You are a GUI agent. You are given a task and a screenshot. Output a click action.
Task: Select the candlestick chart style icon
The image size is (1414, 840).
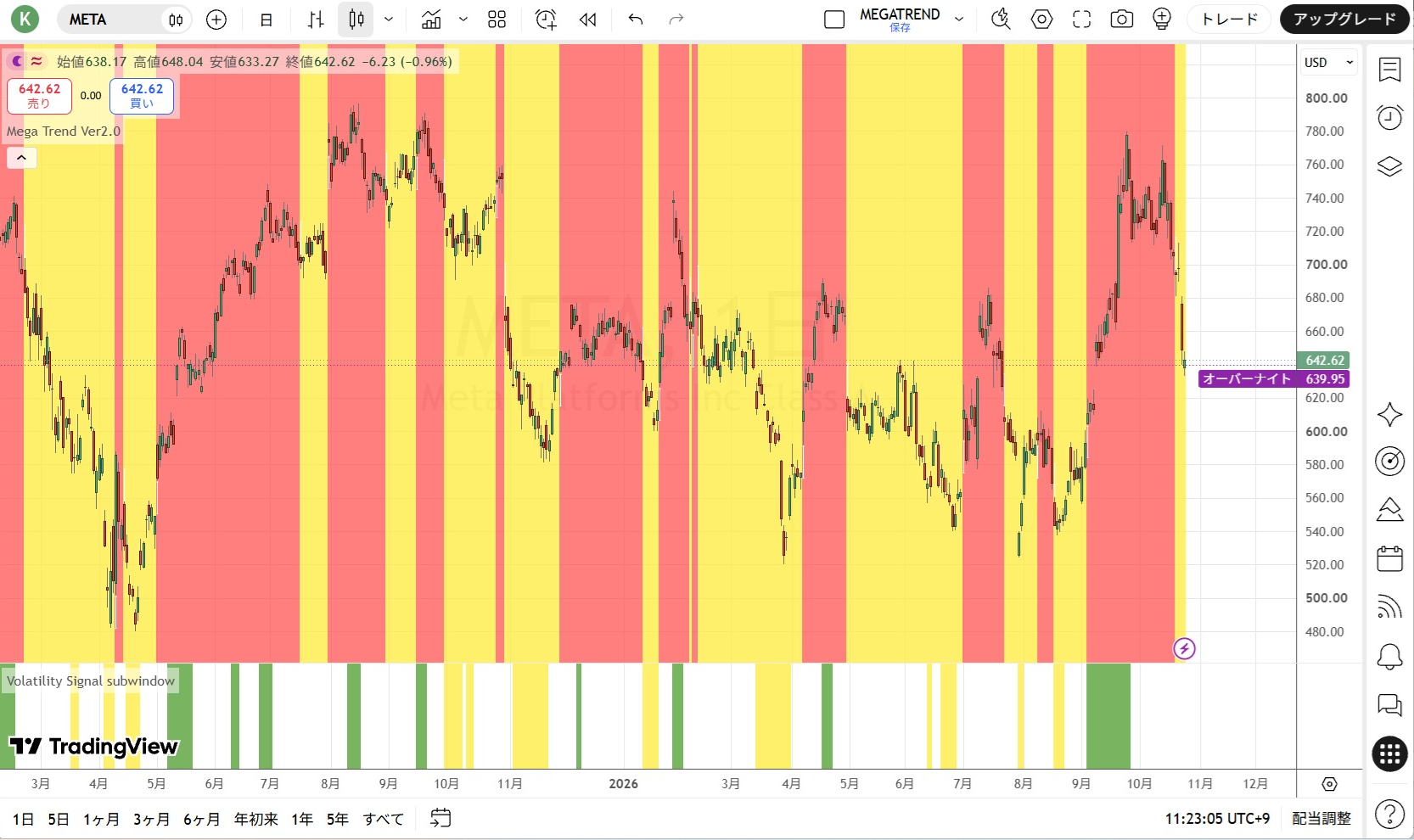356,20
